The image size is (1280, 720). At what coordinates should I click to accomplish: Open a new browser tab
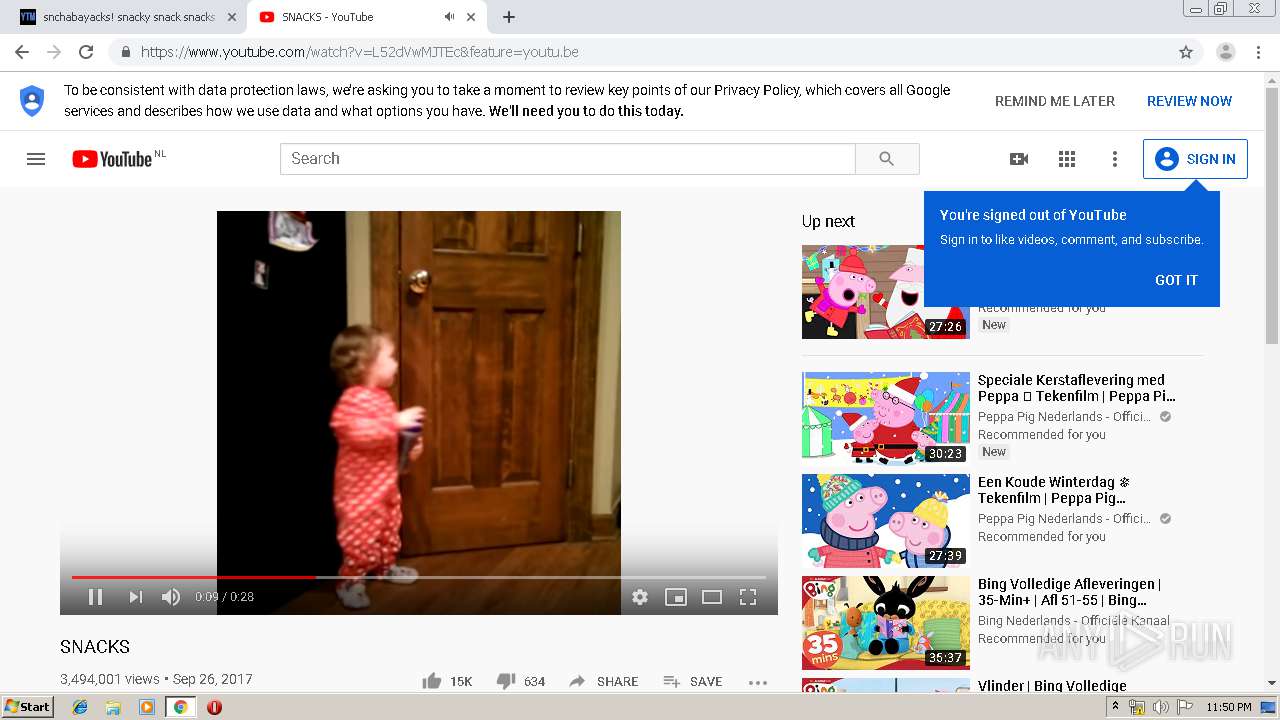point(509,17)
